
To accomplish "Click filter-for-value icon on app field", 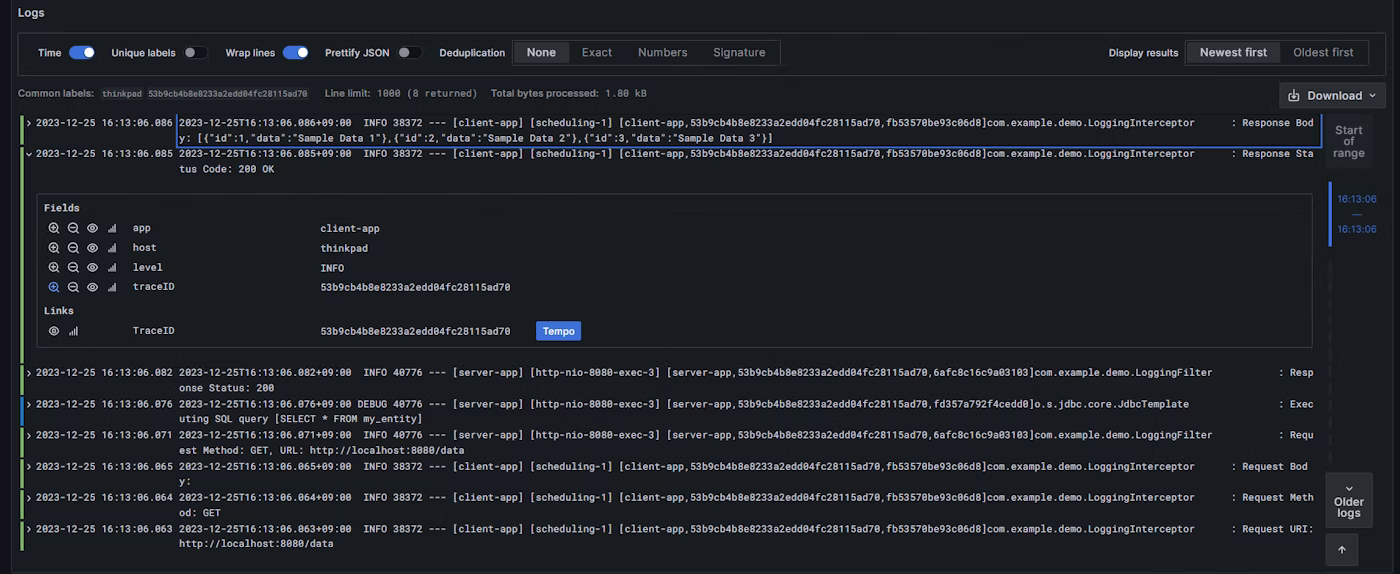I will click(x=54, y=228).
